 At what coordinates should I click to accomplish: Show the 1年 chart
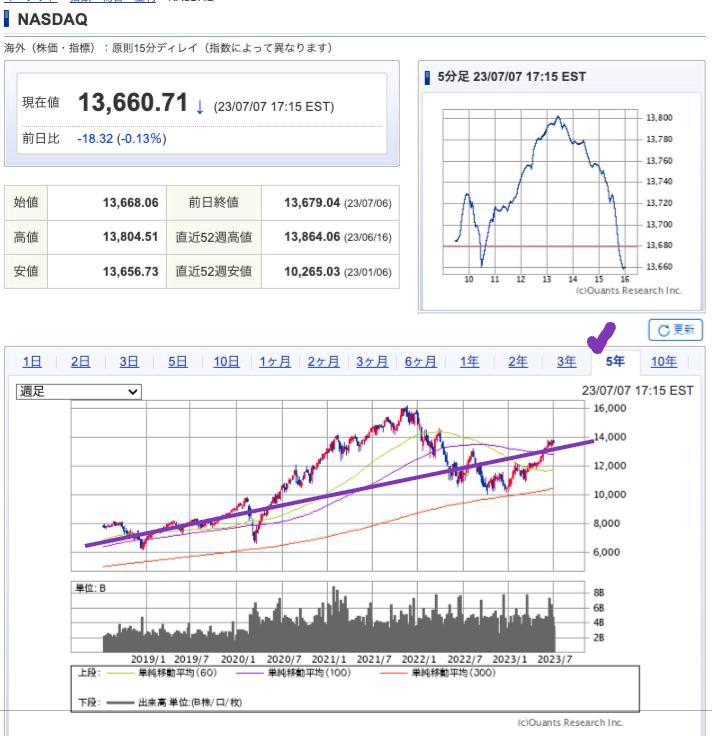pyautogui.click(x=469, y=362)
